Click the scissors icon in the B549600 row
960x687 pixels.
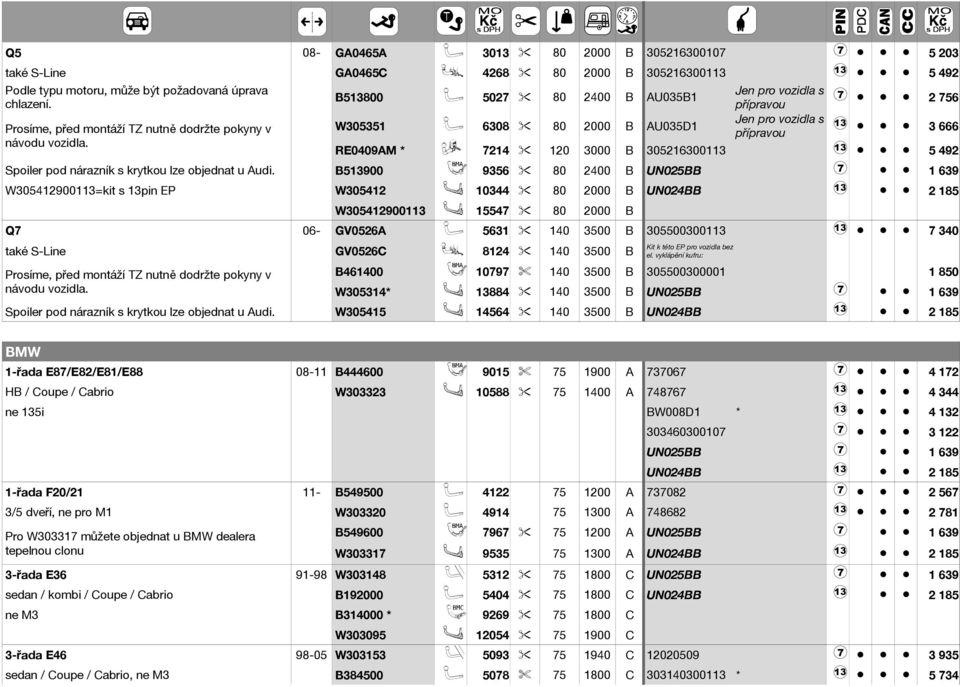point(525,532)
